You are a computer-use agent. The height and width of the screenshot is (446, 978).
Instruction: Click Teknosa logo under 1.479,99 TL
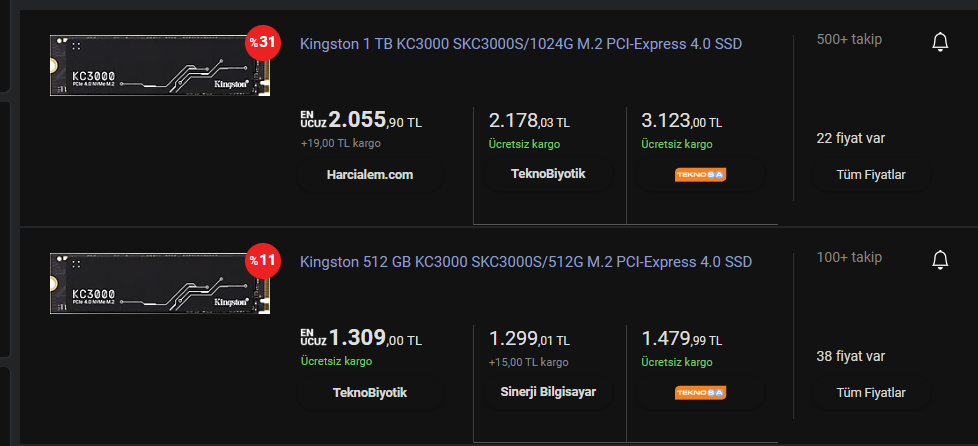pos(700,392)
